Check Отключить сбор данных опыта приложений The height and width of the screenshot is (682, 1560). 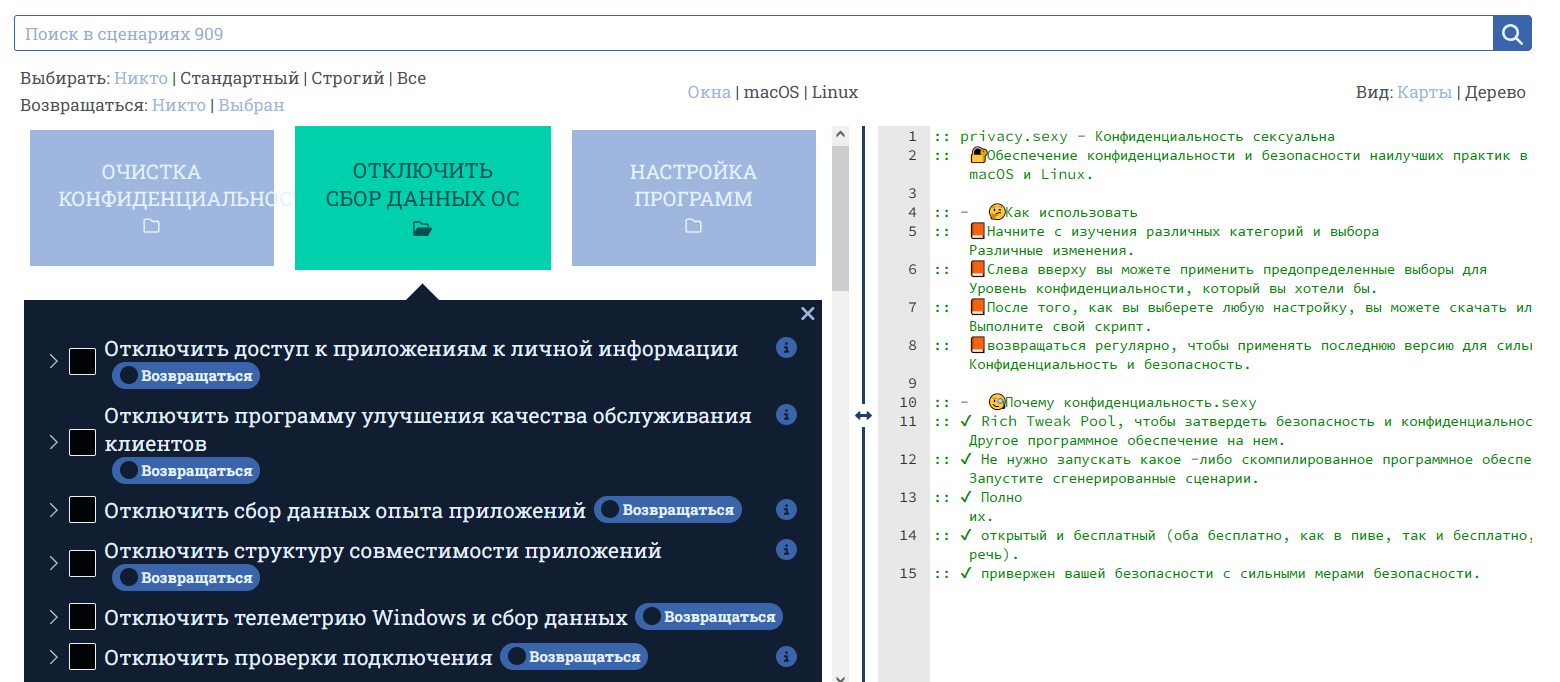pos(82,510)
